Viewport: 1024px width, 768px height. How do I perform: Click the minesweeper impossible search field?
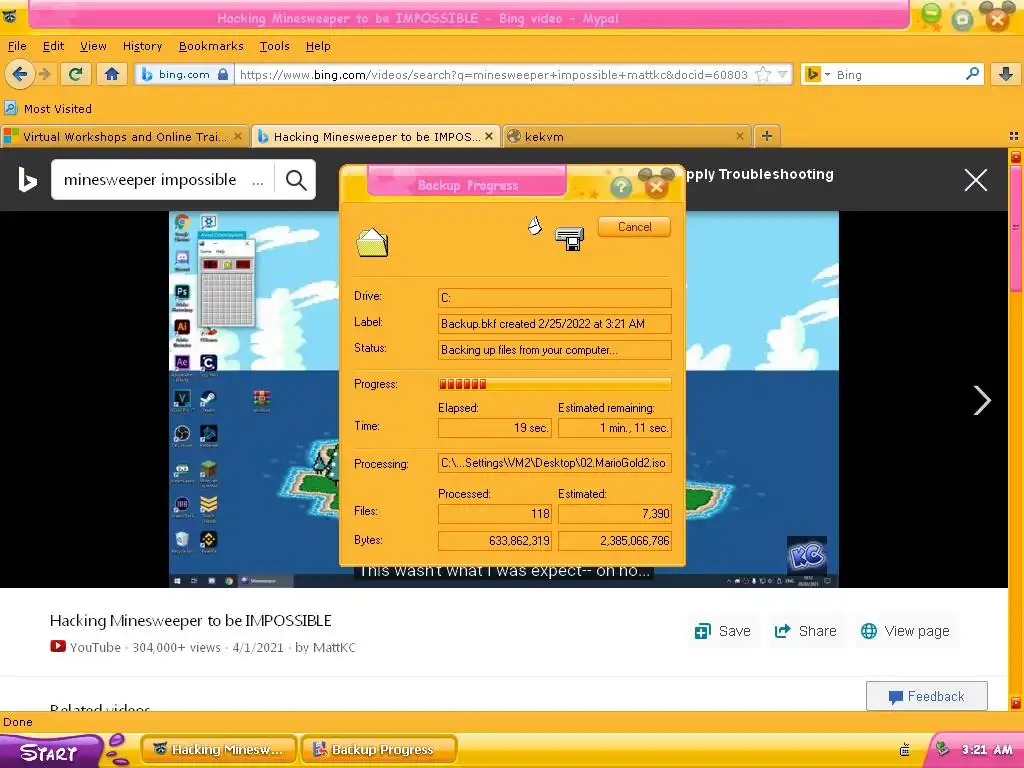click(x=162, y=180)
